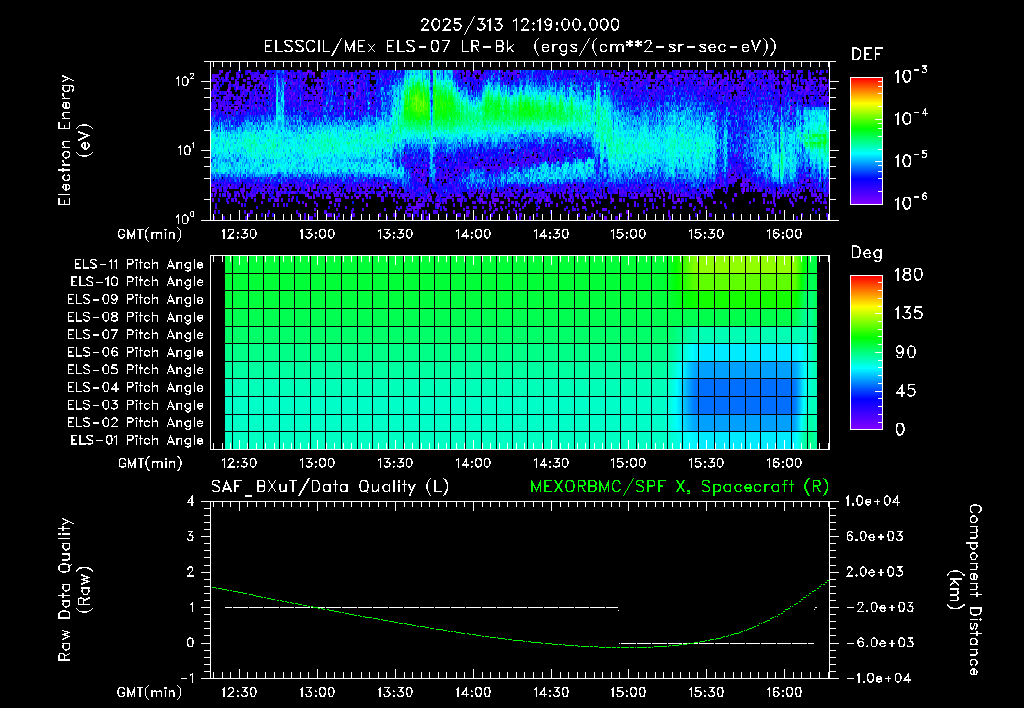Screen dimensions: 1024x708
Task: Select the Component Distance (km) axis label
Action: tap(965, 590)
